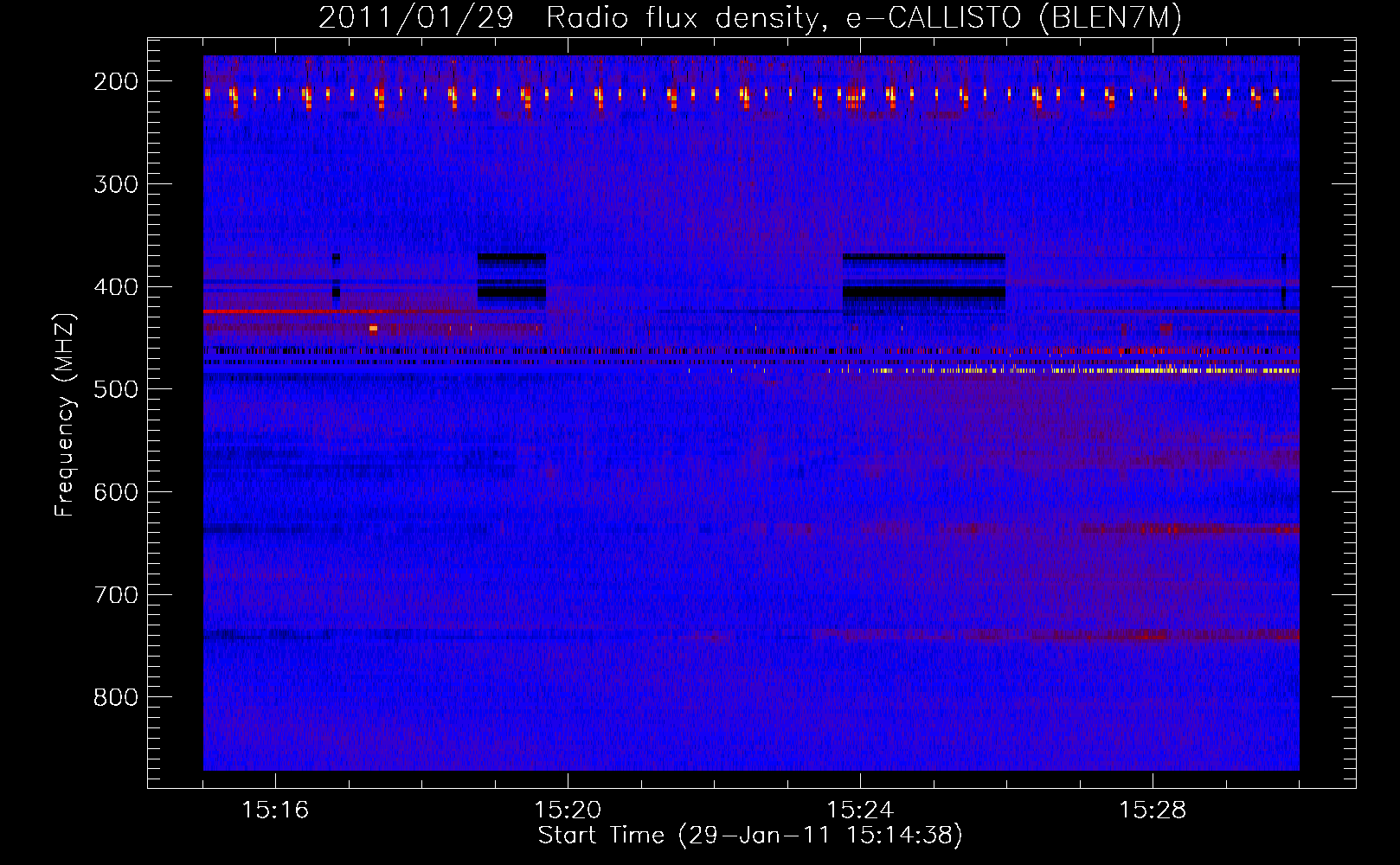Select the 400 frequency tick label
The width and height of the screenshot is (1400, 865).
pos(116,287)
